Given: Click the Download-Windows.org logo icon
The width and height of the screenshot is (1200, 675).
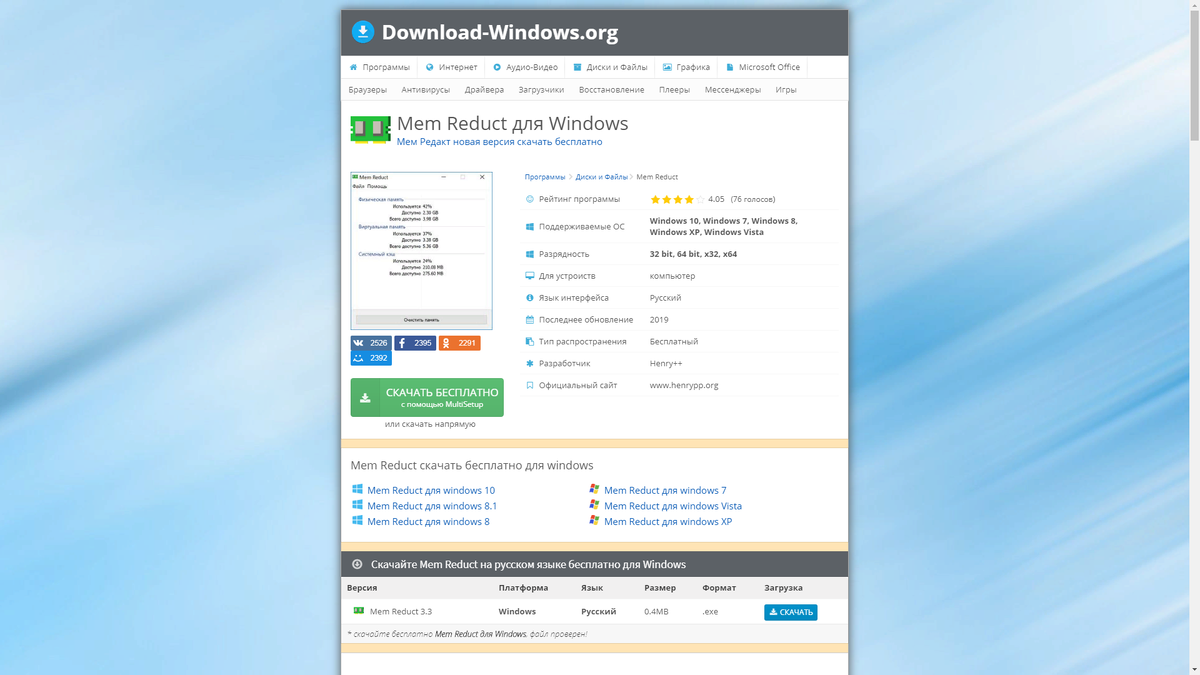Looking at the screenshot, I should click(363, 32).
